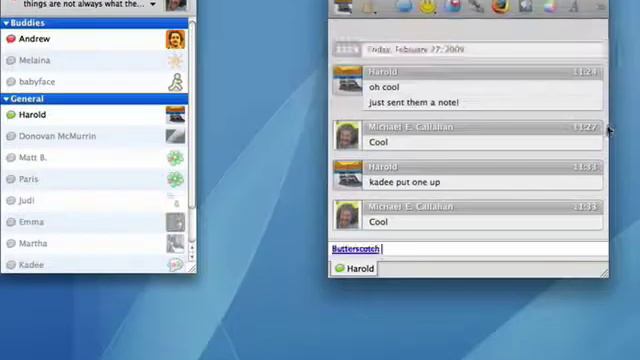Image resolution: width=640 pixels, height=360 pixels.
Task: Click the blue bubble icon in chat toolbar
Action: [x=403, y=6]
